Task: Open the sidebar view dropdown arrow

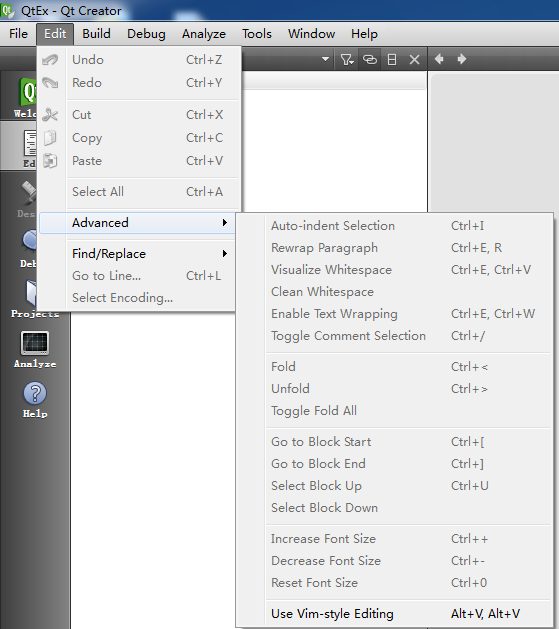Action: coord(325,59)
